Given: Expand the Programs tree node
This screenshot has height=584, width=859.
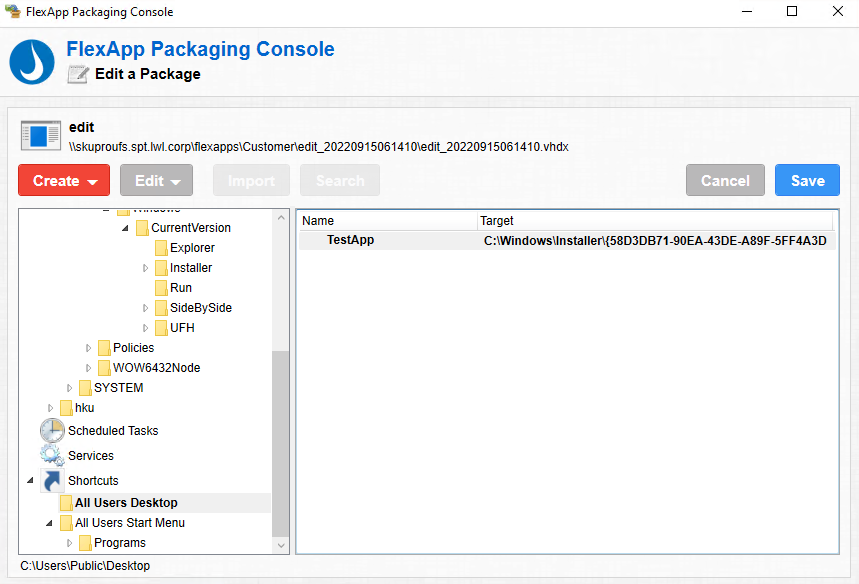Looking at the screenshot, I should [69, 543].
